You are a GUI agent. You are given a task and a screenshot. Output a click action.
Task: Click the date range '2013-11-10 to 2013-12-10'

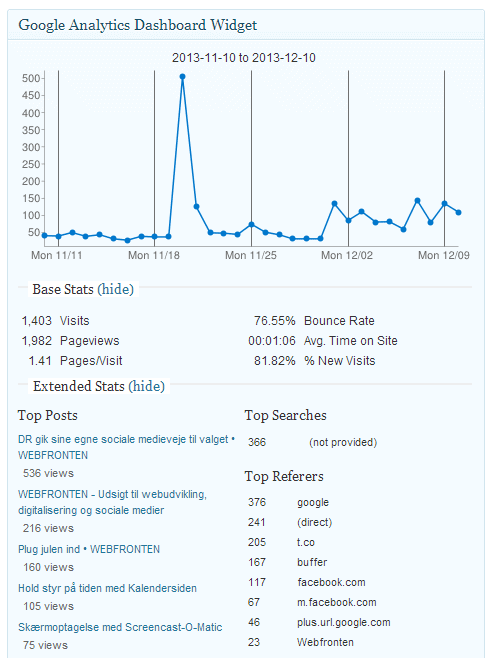(243, 58)
